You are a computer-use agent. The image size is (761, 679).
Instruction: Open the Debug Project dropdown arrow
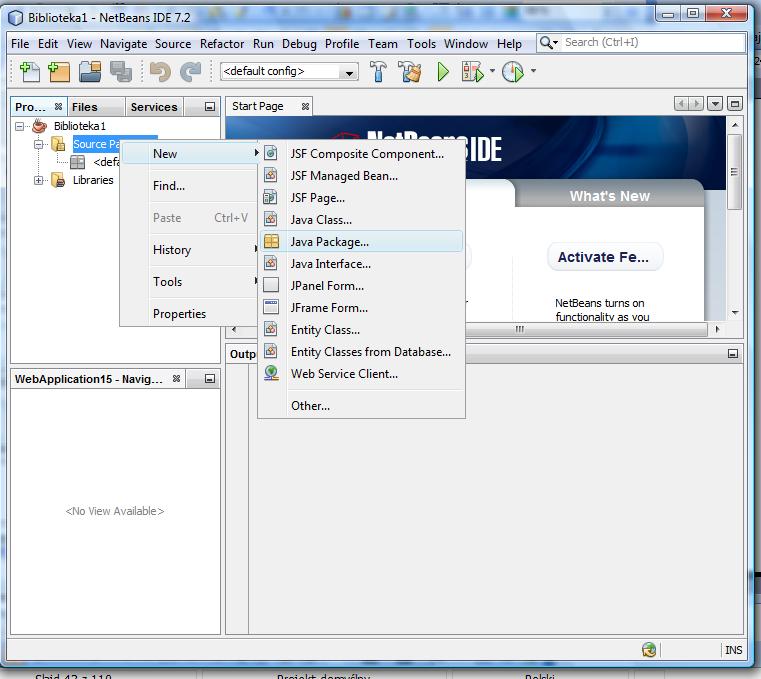click(492, 71)
